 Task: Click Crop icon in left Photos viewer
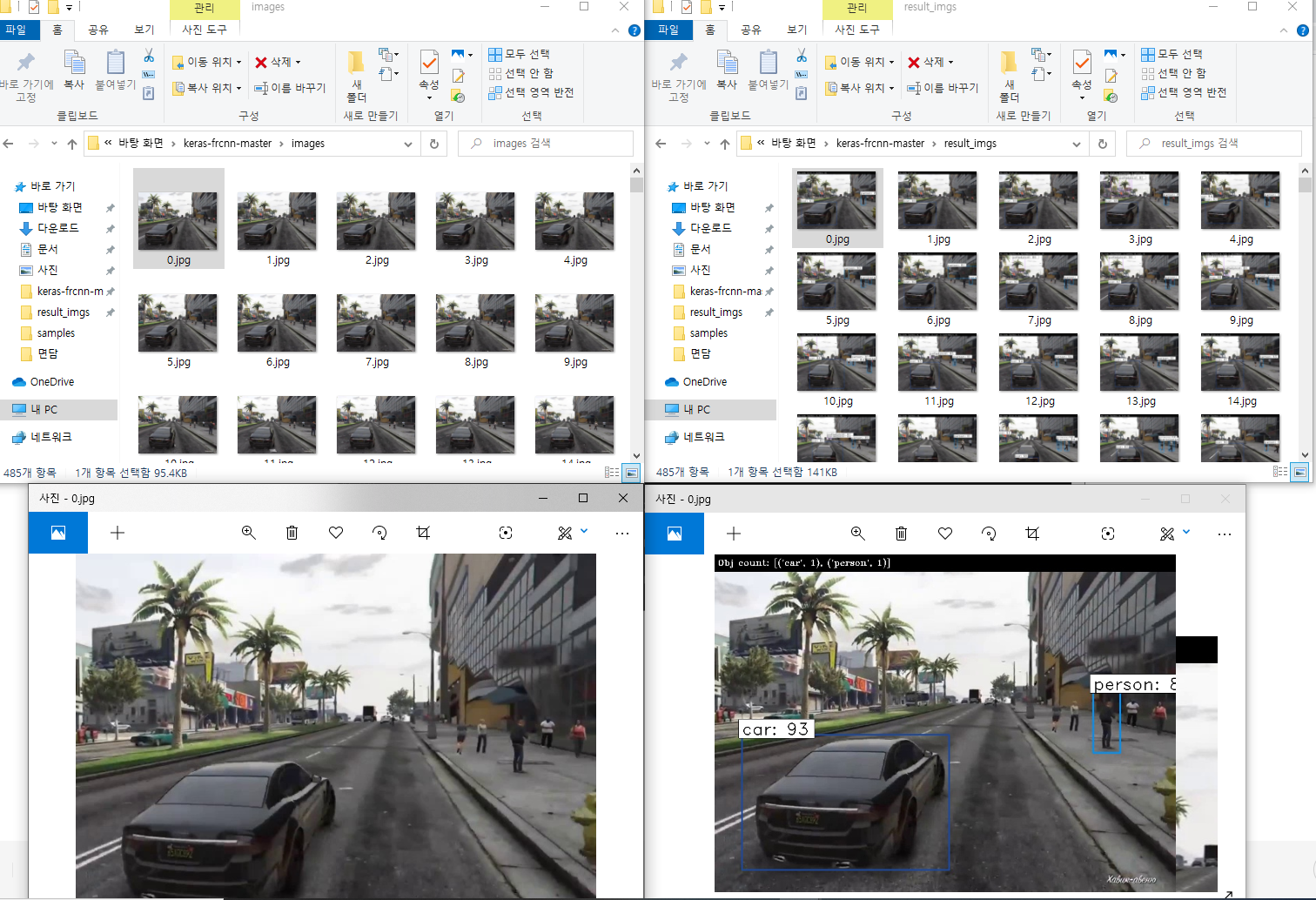[x=423, y=533]
